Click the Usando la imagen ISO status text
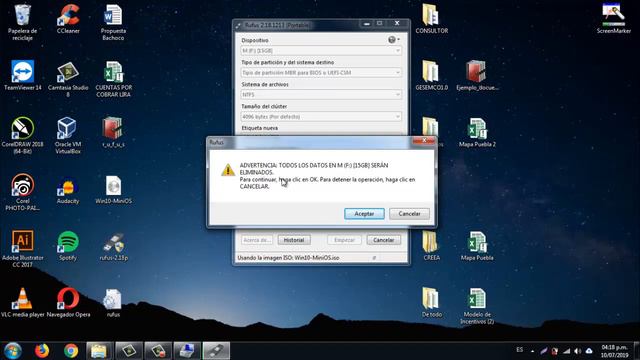The width and height of the screenshot is (640, 360). coord(288,258)
